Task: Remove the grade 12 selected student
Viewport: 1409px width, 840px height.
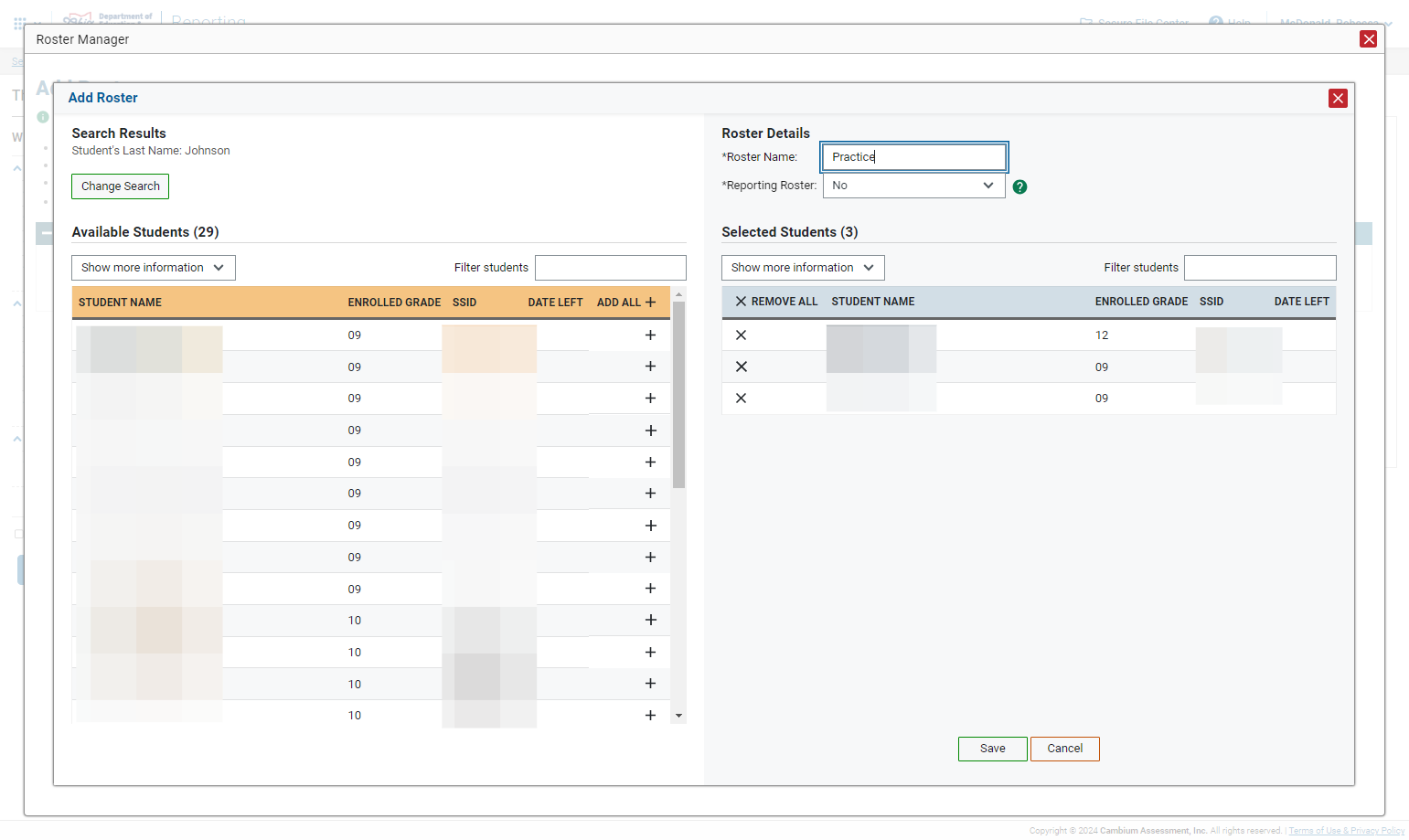Action: coord(742,335)
